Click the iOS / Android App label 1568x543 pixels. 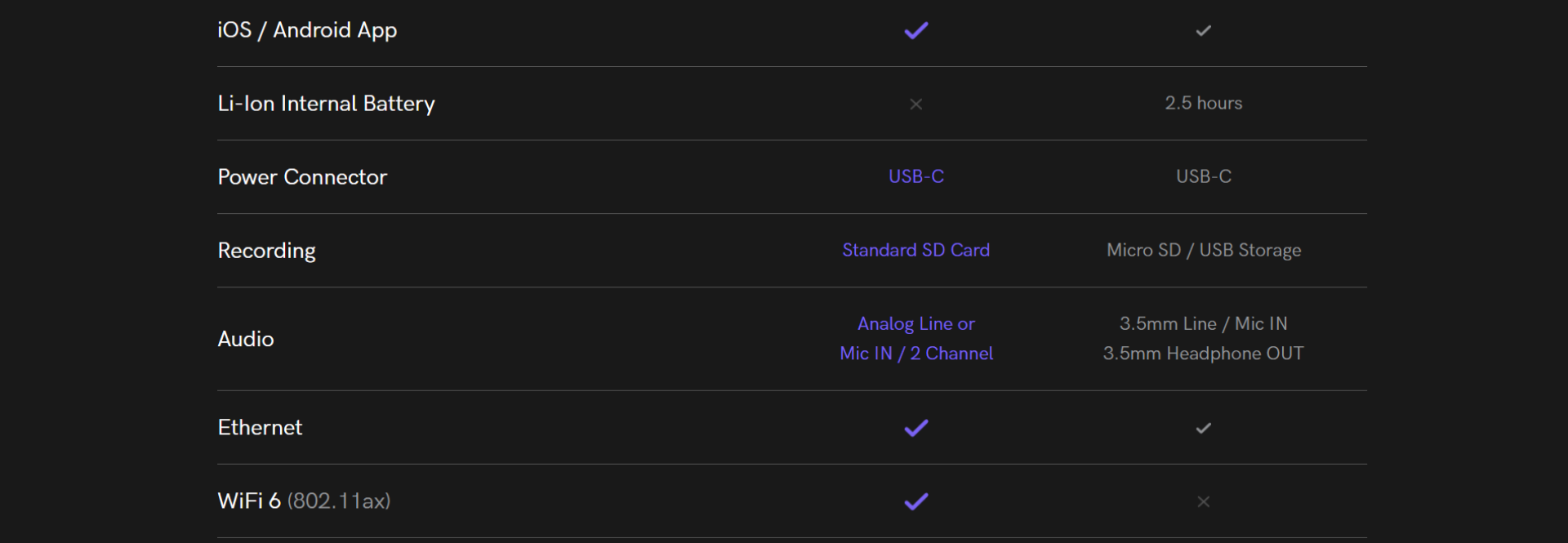[x=307, y=30]
